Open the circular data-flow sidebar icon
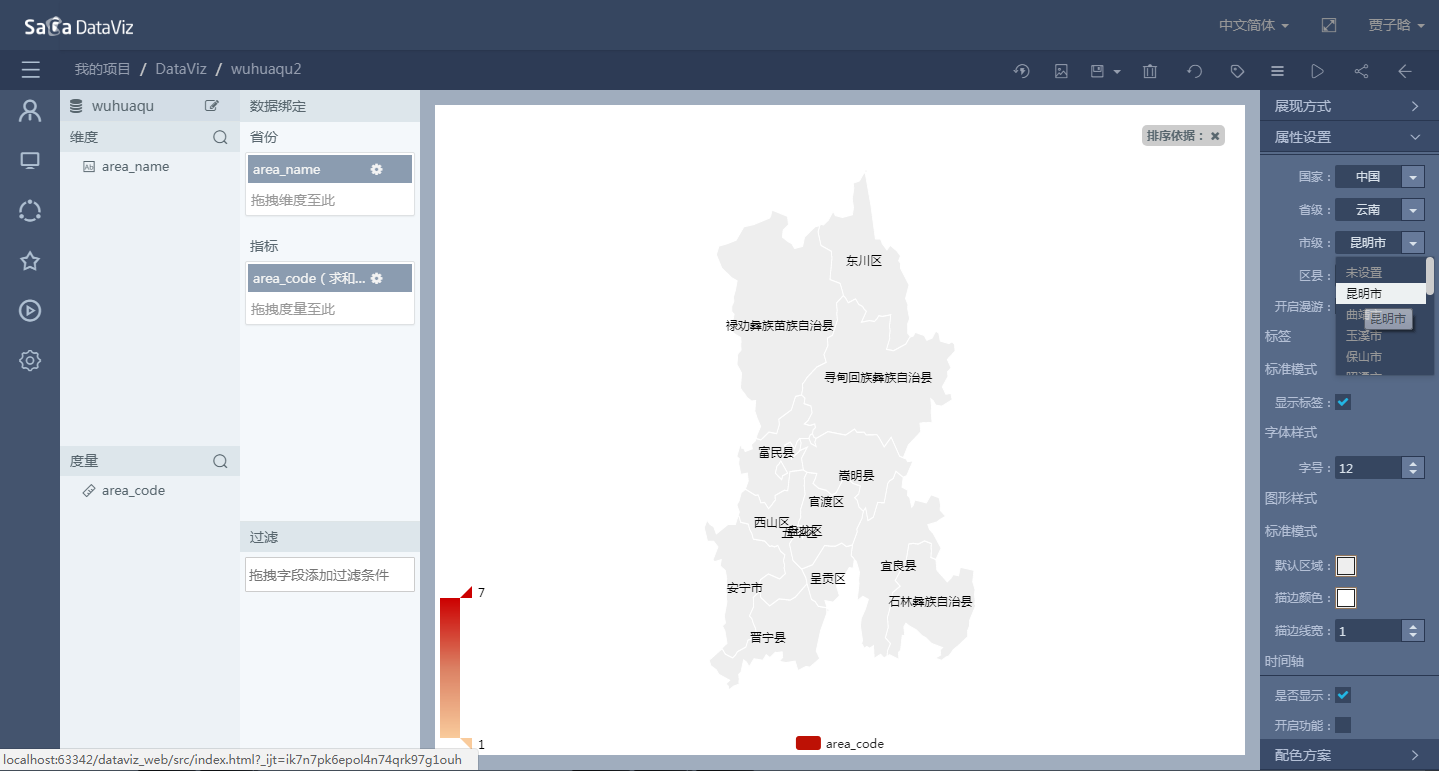 point(30,211)
